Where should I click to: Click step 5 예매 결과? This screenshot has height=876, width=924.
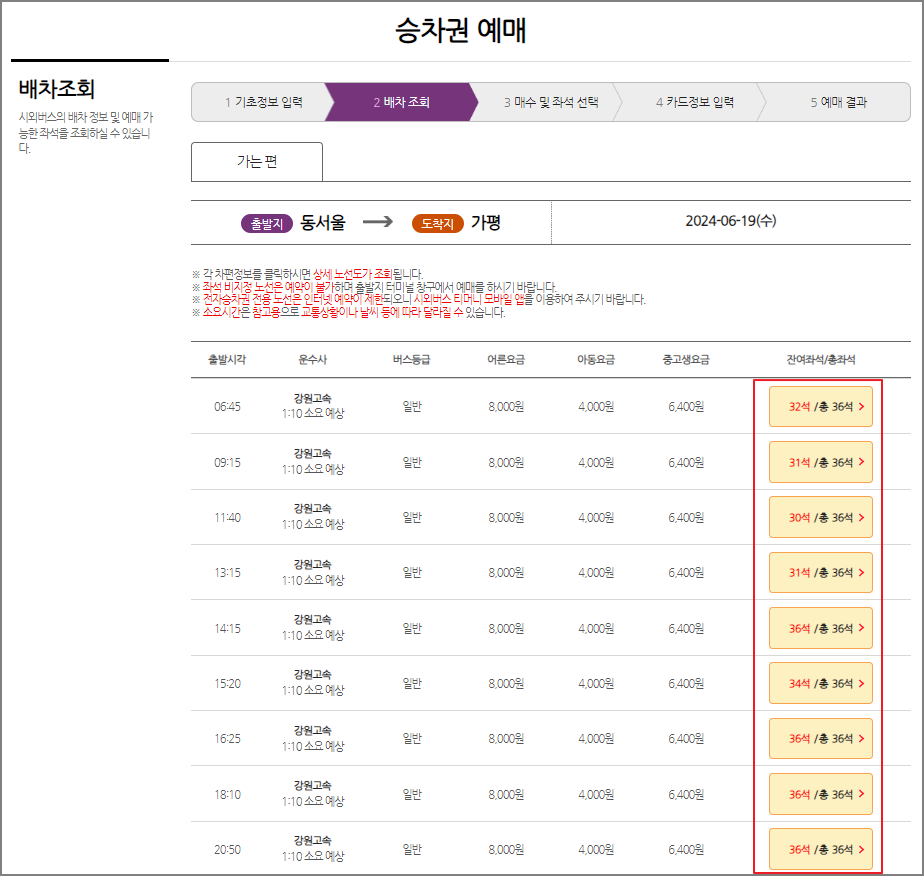(x=838, y=101)
